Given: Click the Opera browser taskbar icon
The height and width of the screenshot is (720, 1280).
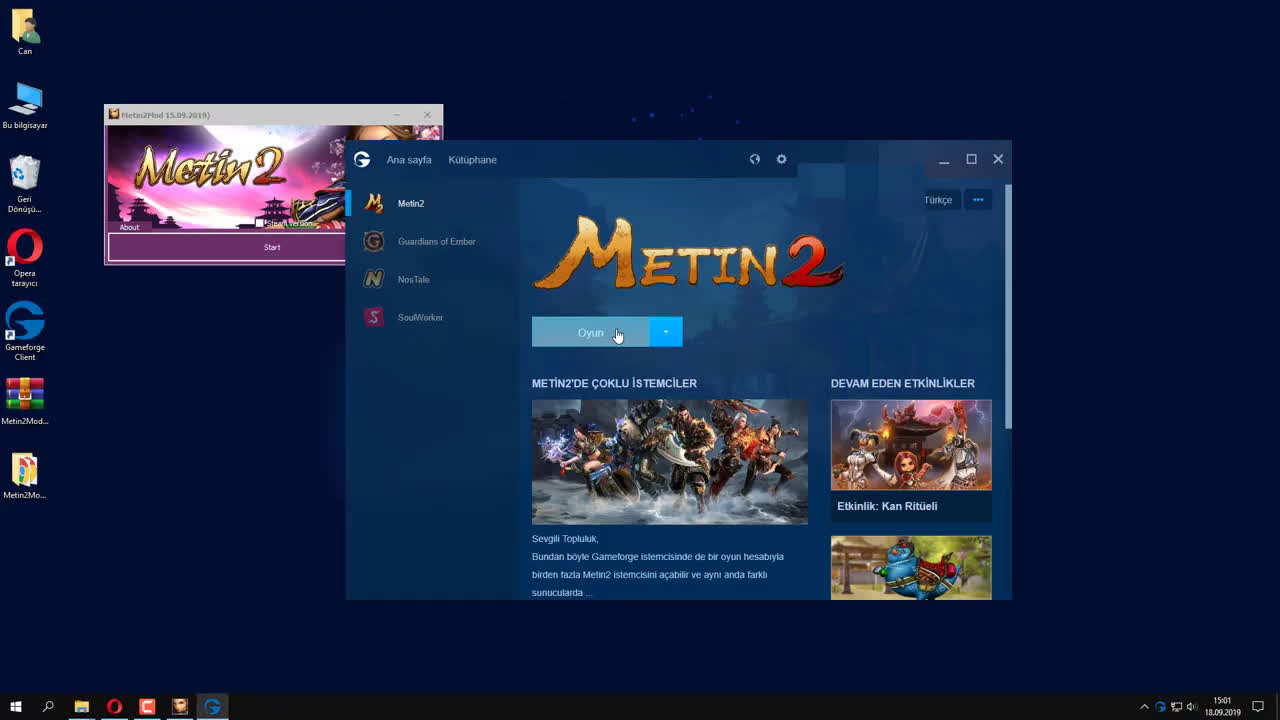Looking at the screenshot, I should pos(114,707).
